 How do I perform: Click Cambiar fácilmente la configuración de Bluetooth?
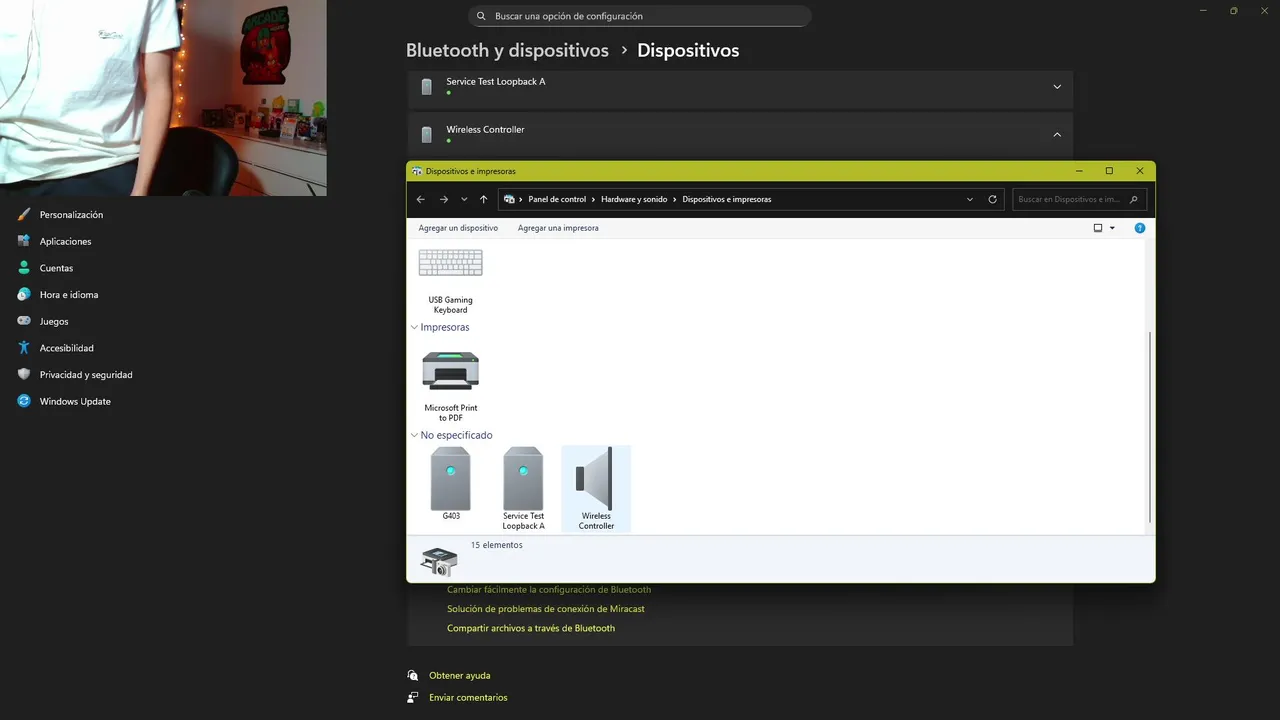pos(549,590)
